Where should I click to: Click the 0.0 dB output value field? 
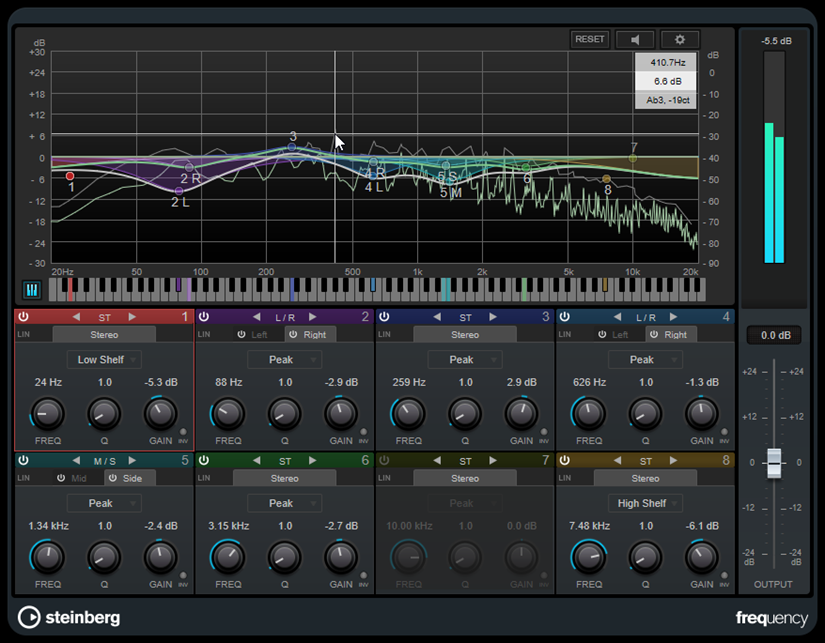coord(774,335)
